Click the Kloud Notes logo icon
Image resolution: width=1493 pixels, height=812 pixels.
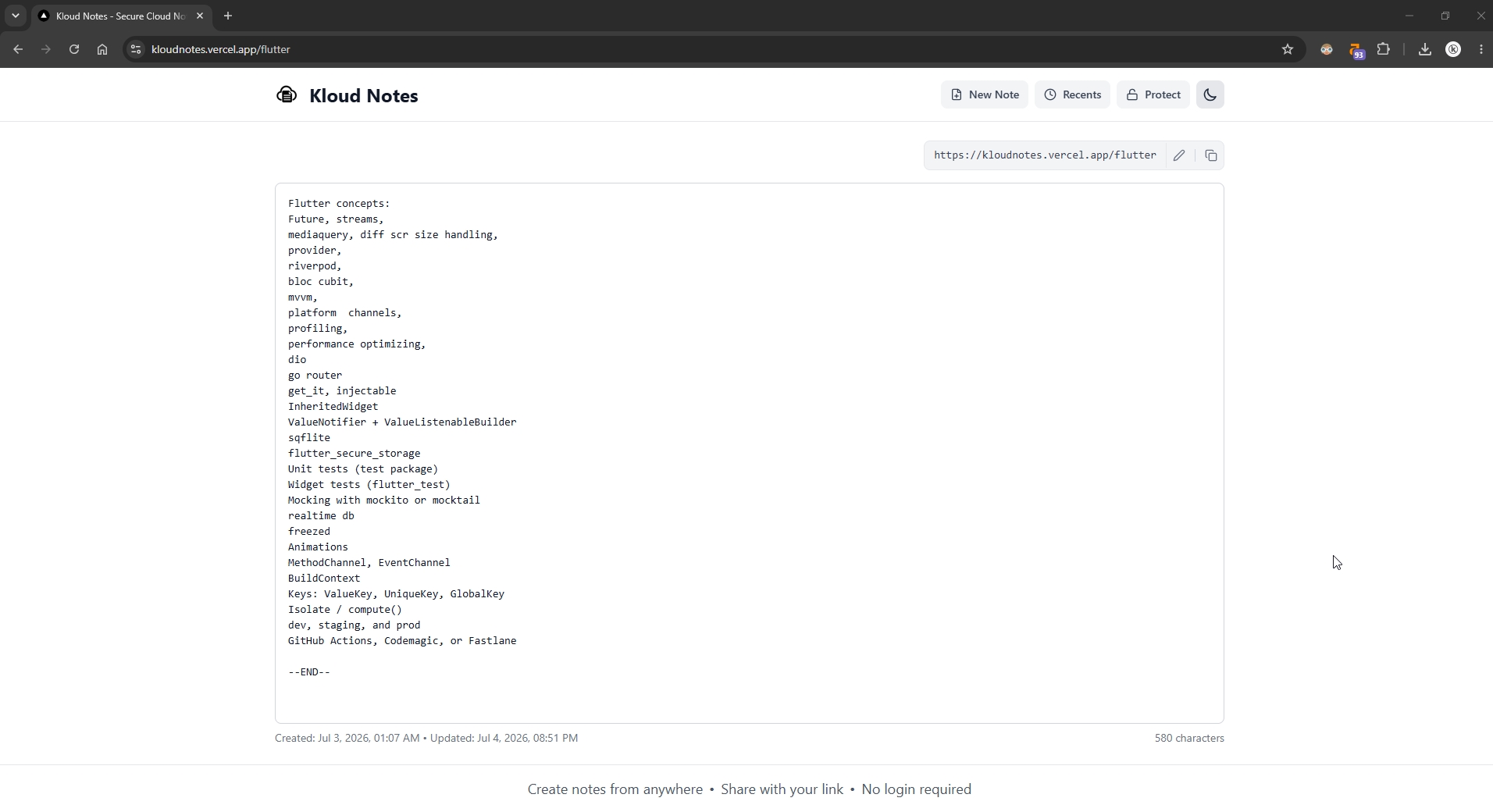point(287,95)
